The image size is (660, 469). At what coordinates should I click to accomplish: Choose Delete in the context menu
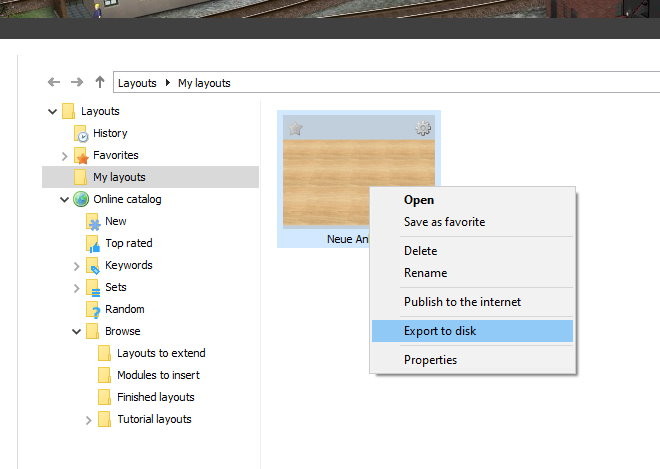pyautogui.click(x=472, y=251)
